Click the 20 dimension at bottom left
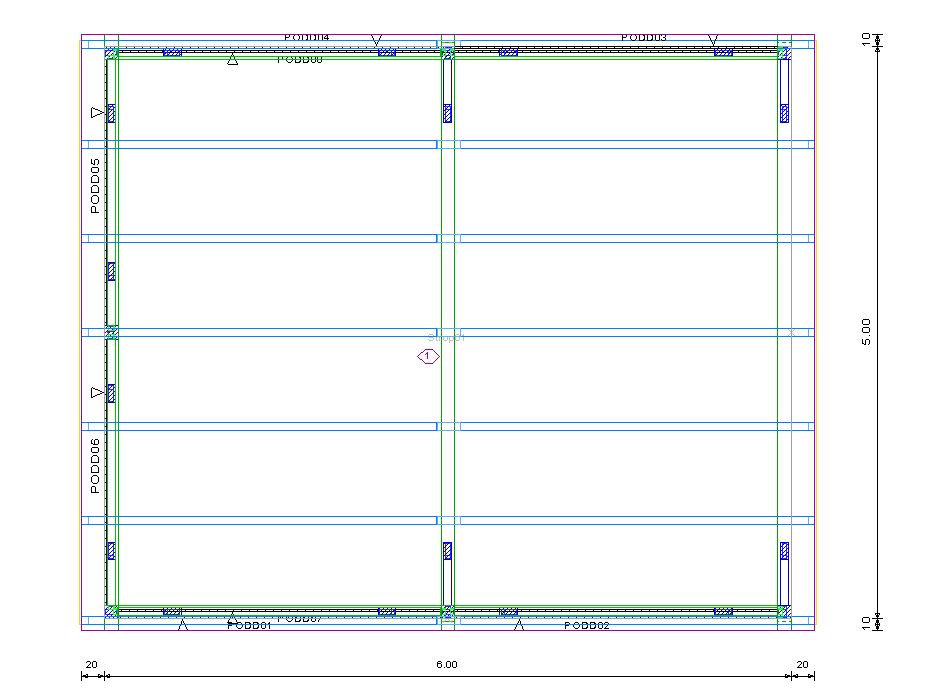931x689 pixels. coord(91,664)
